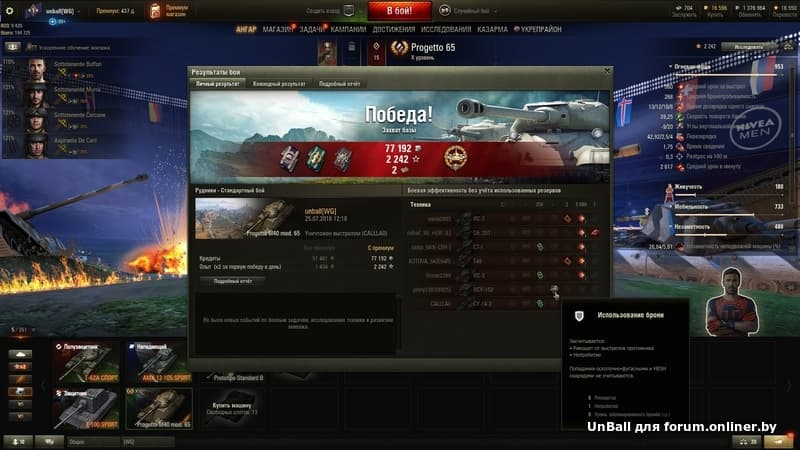The height and width of the screenshot is (450, 800).
Task: Click the mastery badge emblem in results
Action: [x=455, y=158]
